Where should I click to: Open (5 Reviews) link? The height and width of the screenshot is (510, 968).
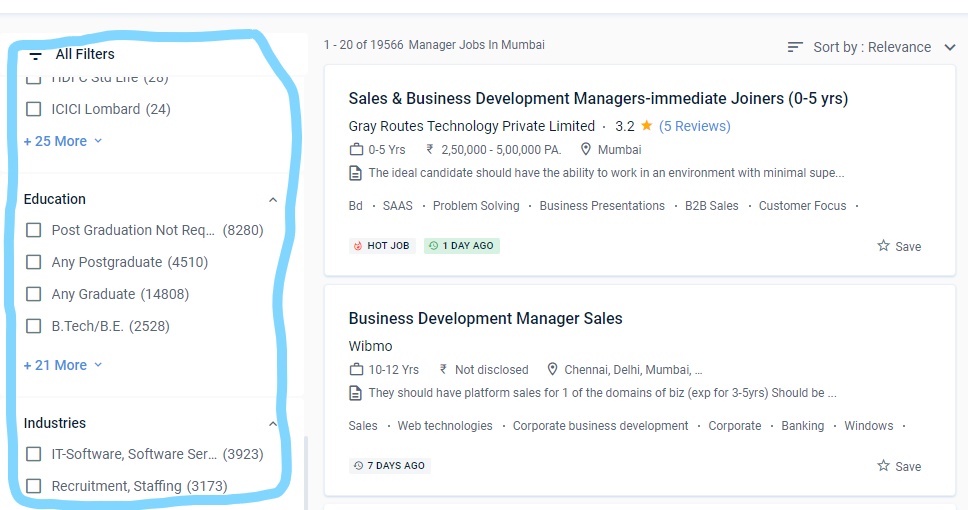pos(695,126)
